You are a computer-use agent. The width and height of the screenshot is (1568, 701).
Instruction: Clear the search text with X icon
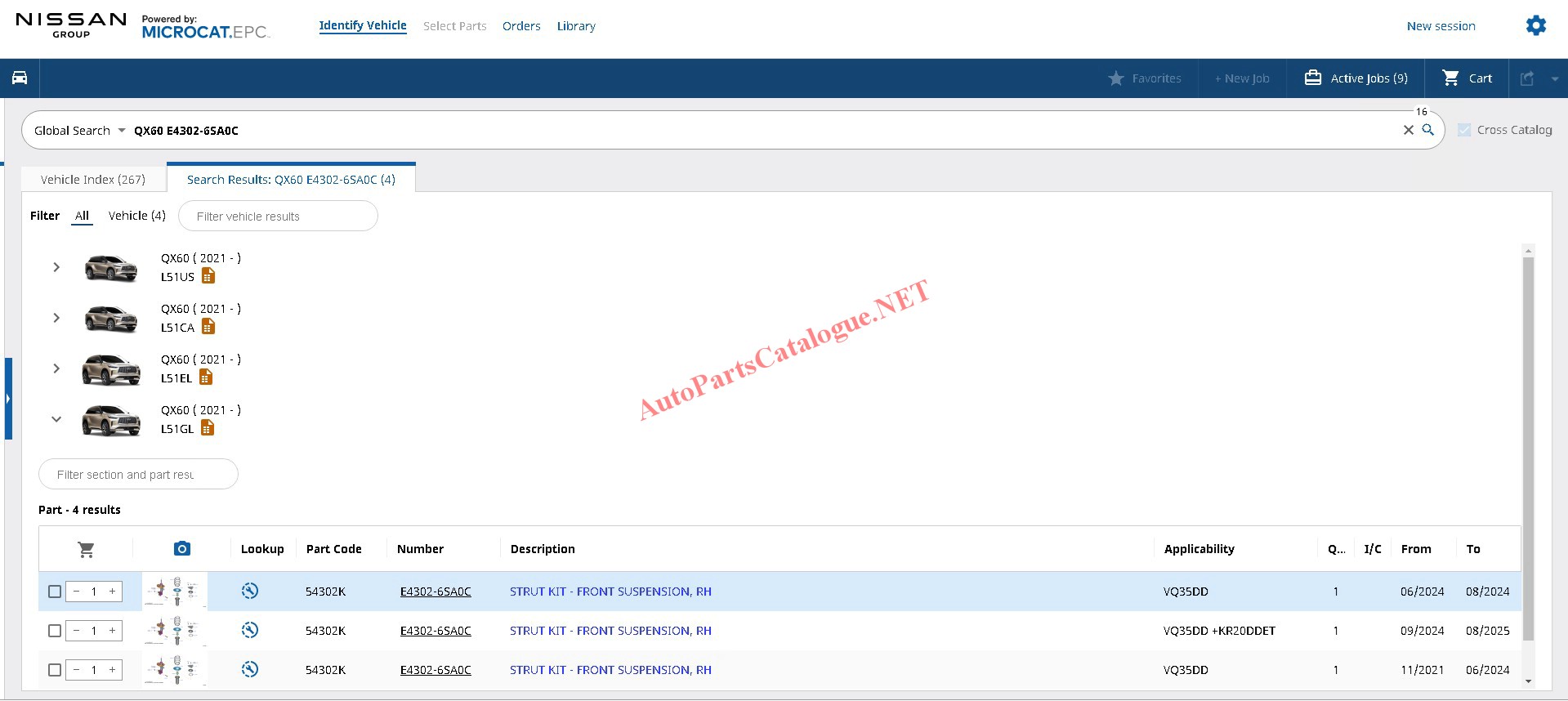point(1409,130)
